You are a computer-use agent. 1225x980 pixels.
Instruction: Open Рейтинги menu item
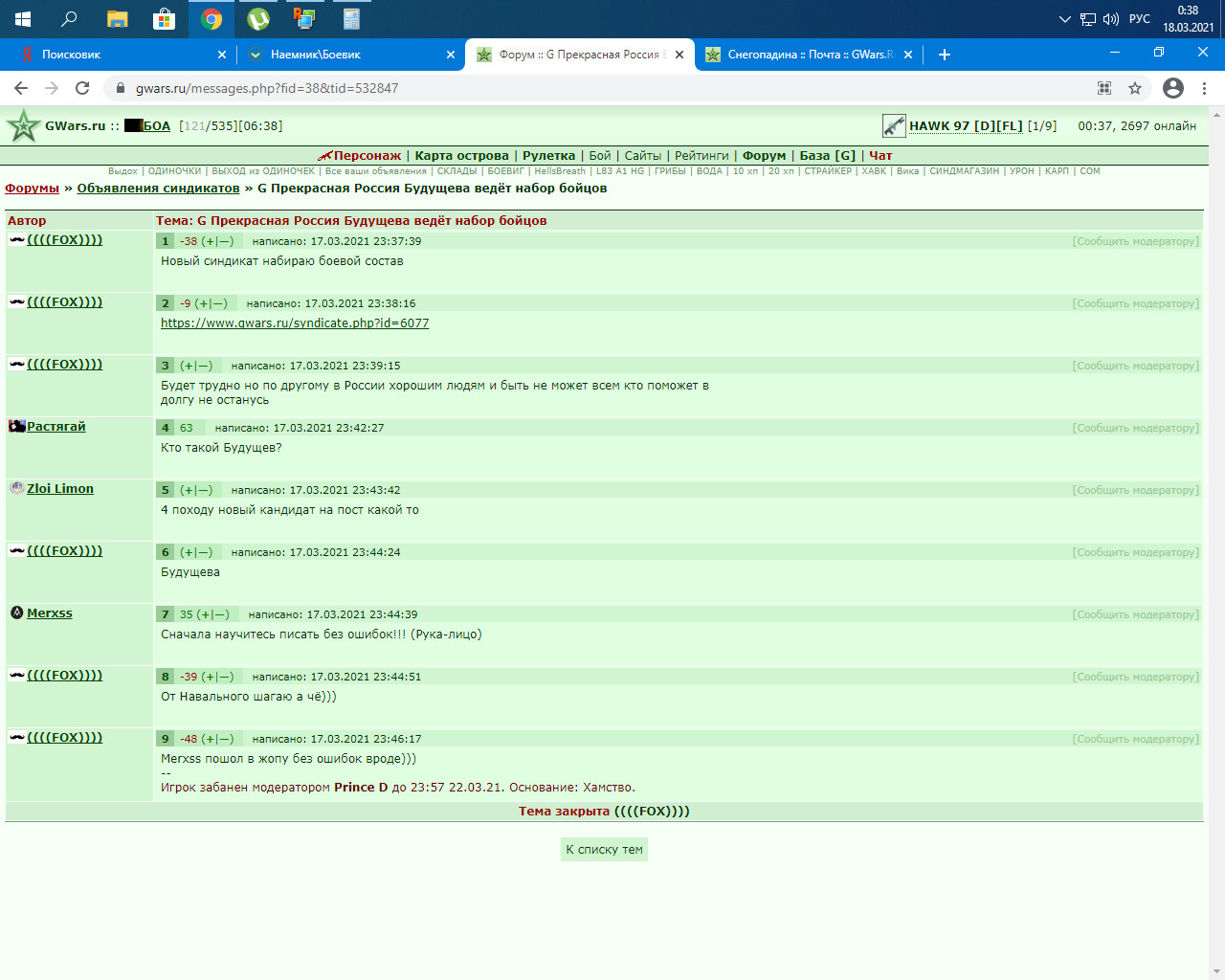702,155
